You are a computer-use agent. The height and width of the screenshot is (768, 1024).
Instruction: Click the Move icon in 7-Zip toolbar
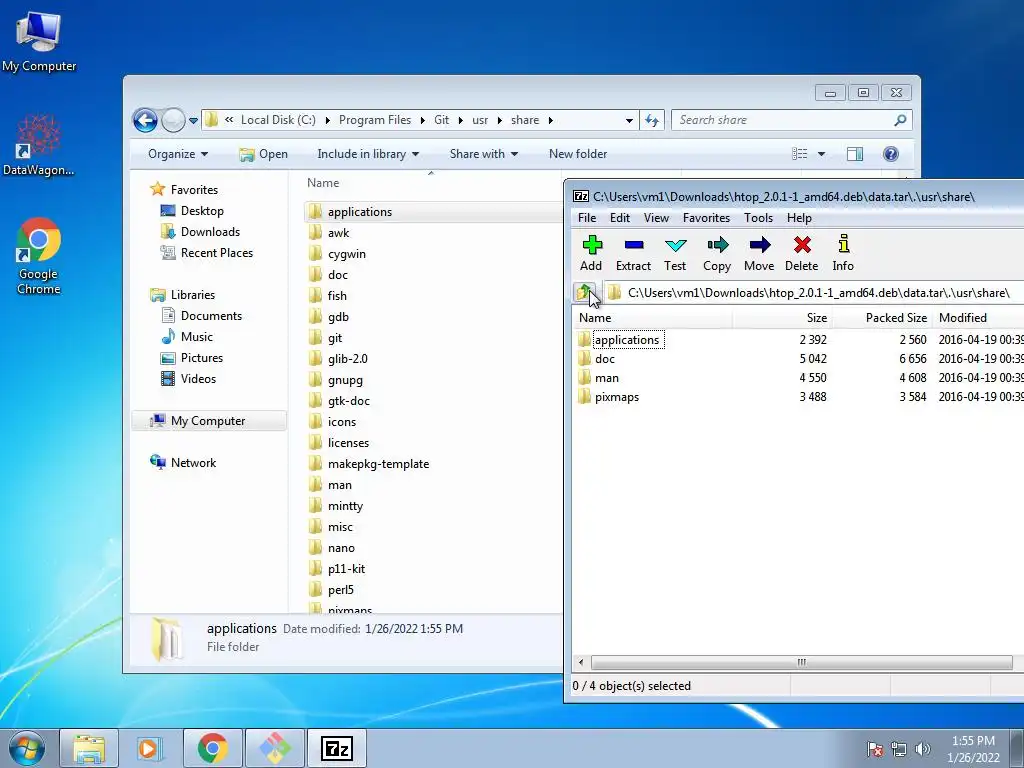[759, 253]
